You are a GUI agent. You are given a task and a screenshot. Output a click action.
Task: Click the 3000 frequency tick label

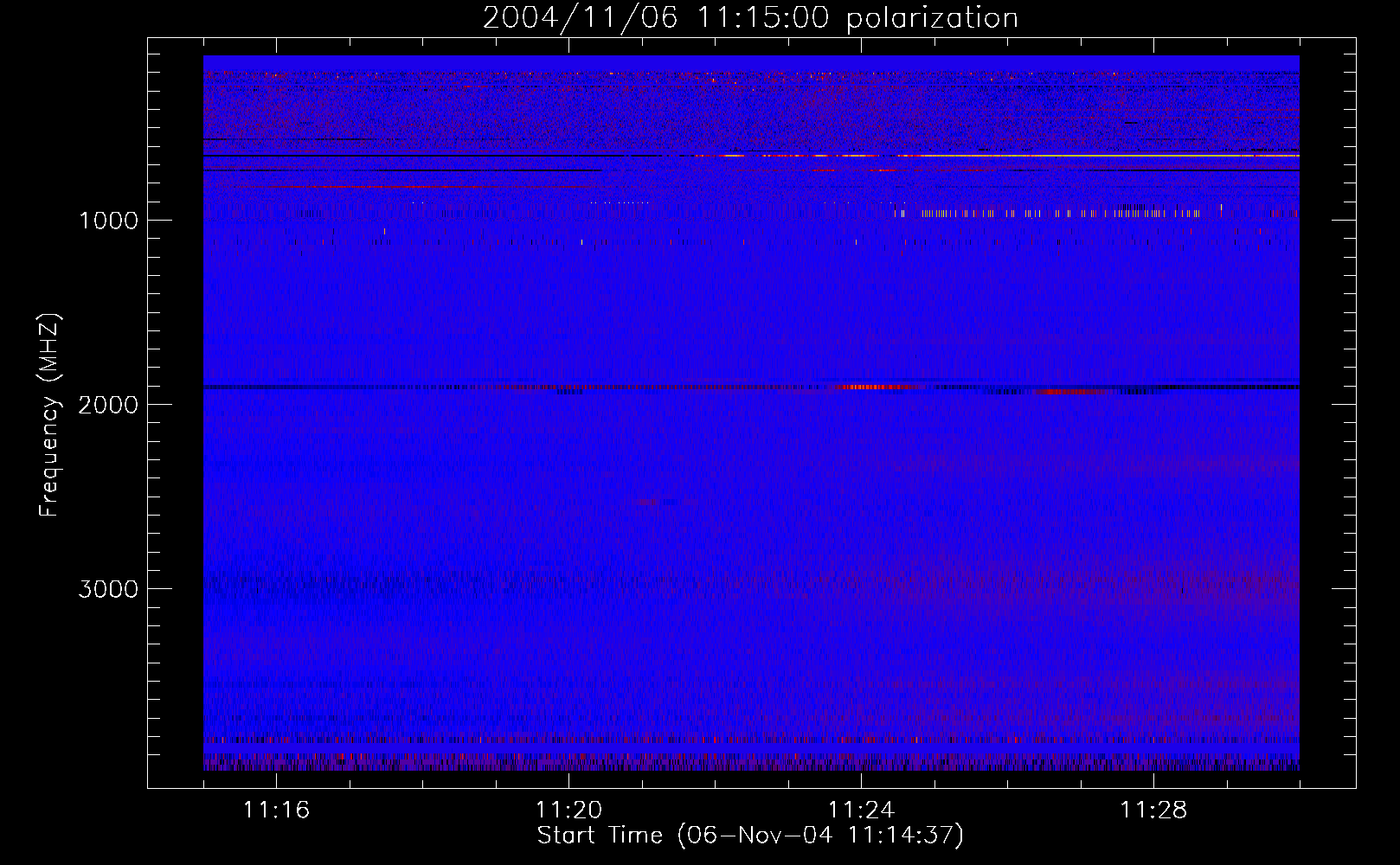[108, 589]
